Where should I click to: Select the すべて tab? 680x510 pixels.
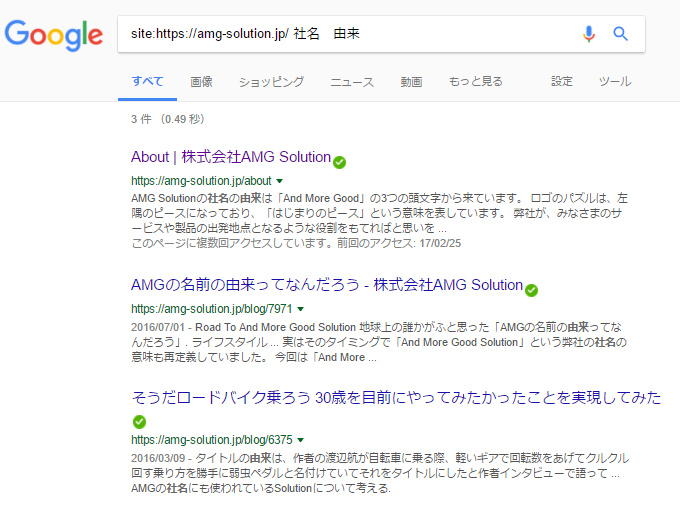(x=147, y=82)
